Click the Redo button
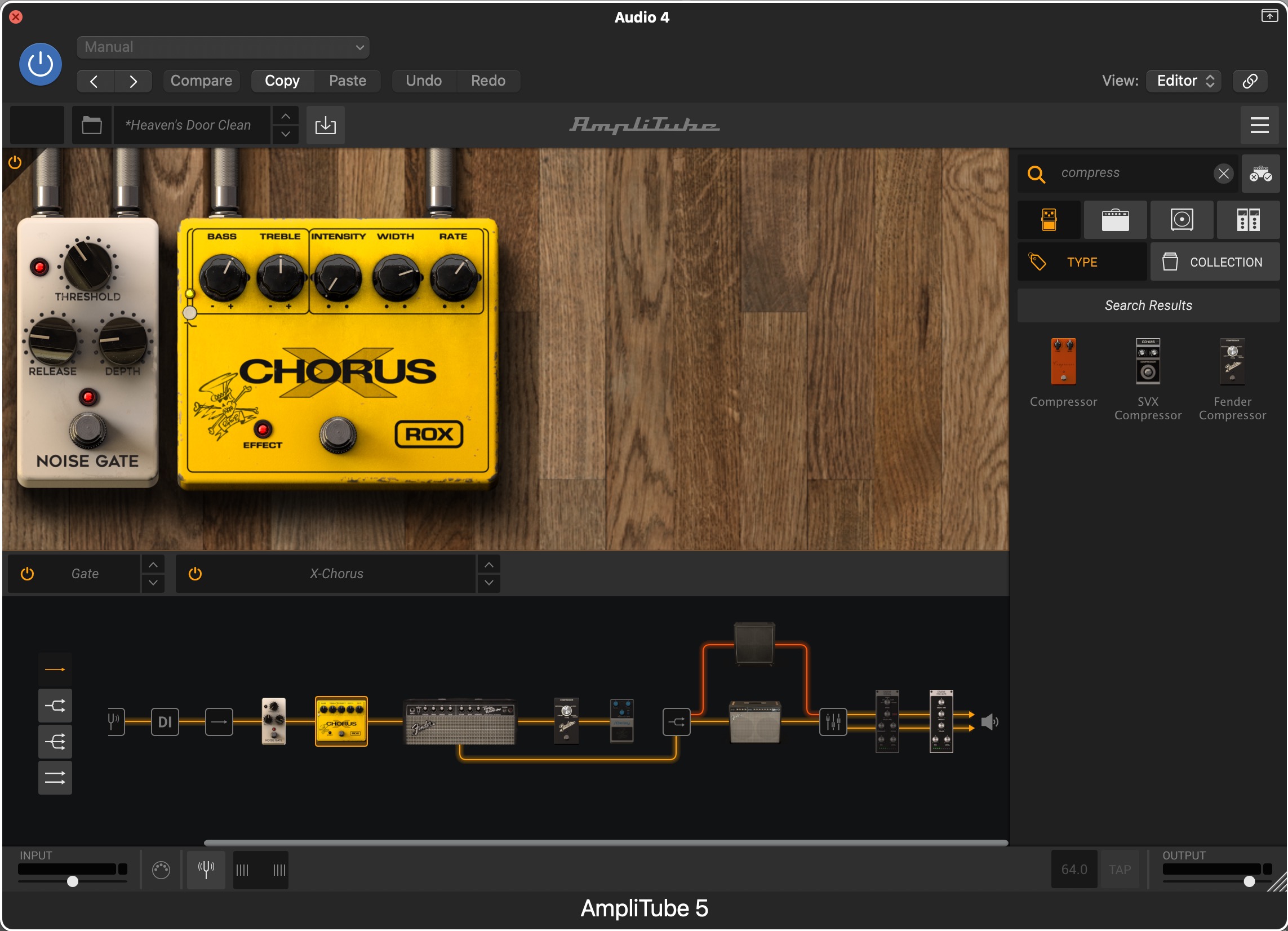Viewport: 1288px width, 931px height. [488, 81]
